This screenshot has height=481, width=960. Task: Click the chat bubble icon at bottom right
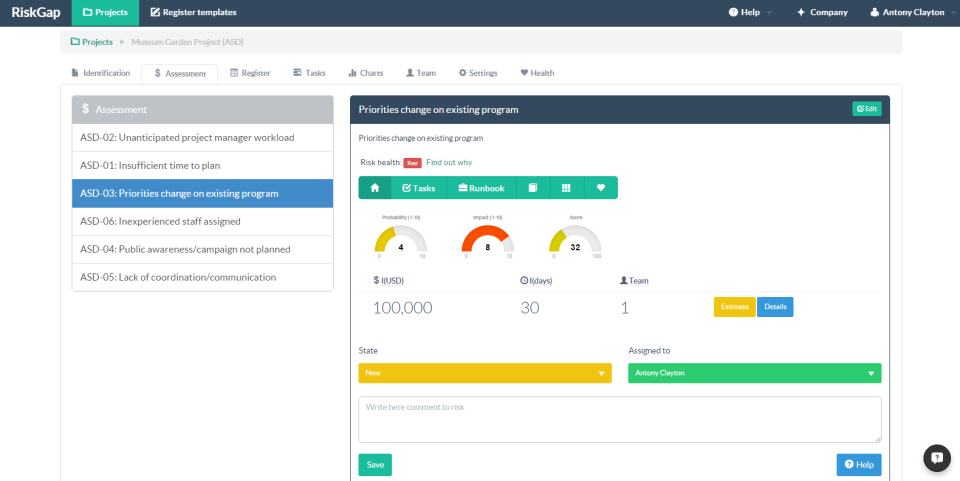pyautogui.click(x=936, y=457)
